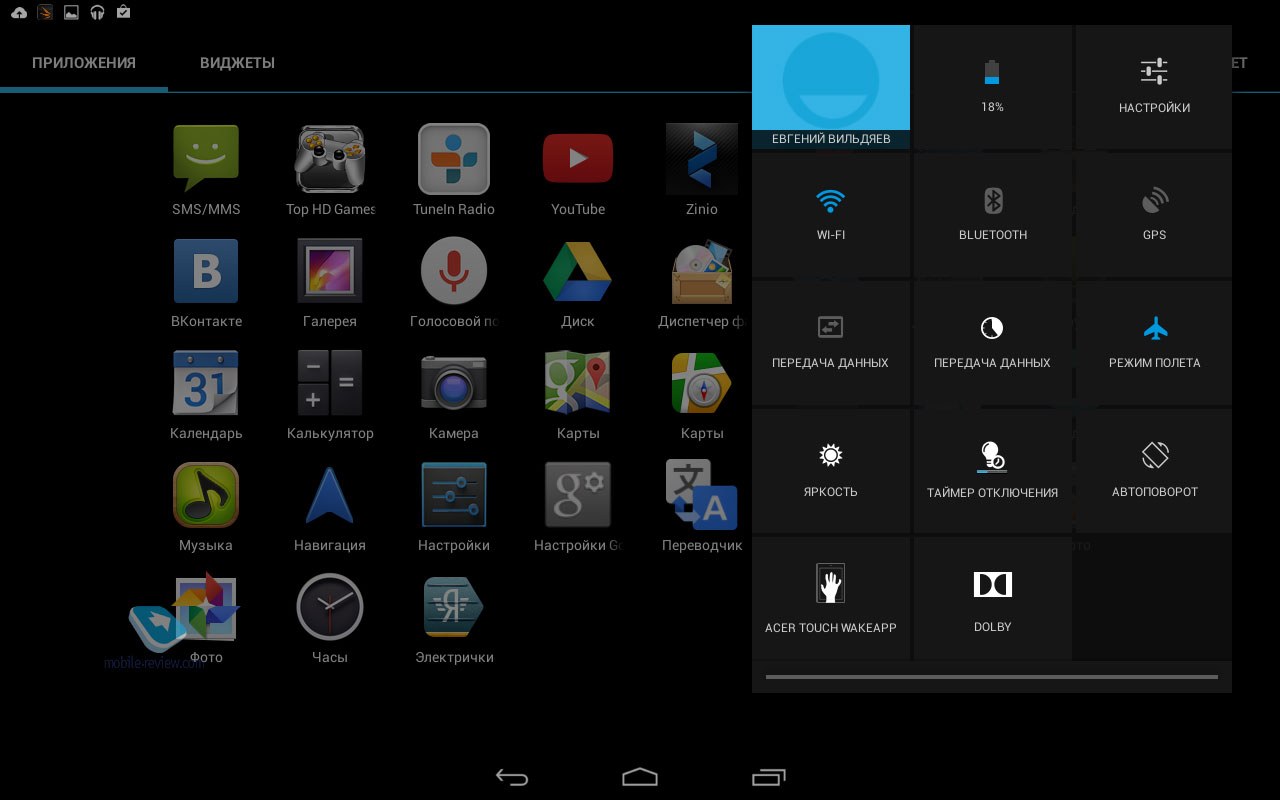
Task: Toggle Acer Touch WakeApp tile
Action: coord(830,599)
